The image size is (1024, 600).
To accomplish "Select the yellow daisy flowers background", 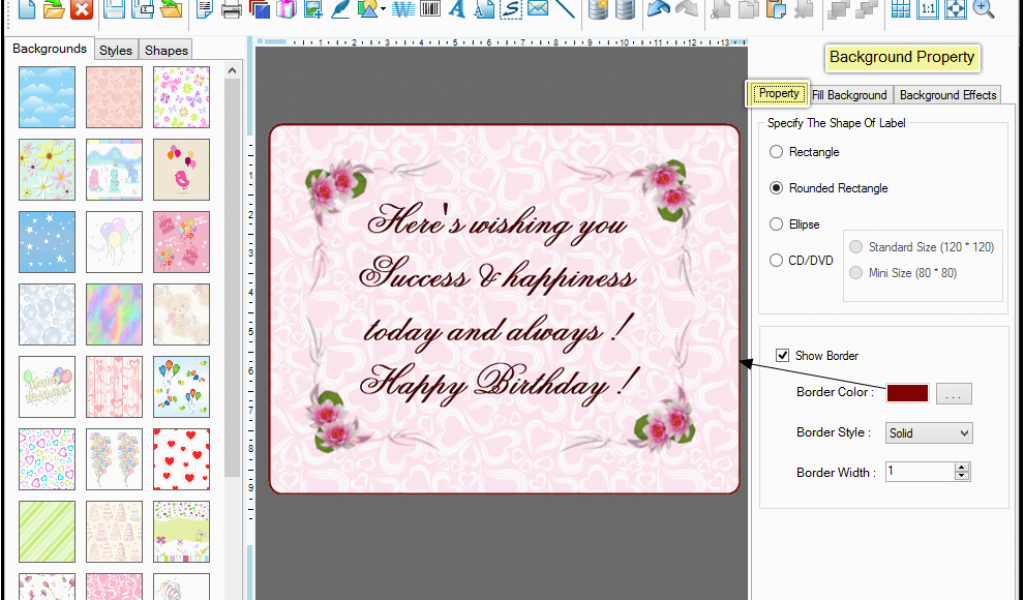I will click(47, 169).
